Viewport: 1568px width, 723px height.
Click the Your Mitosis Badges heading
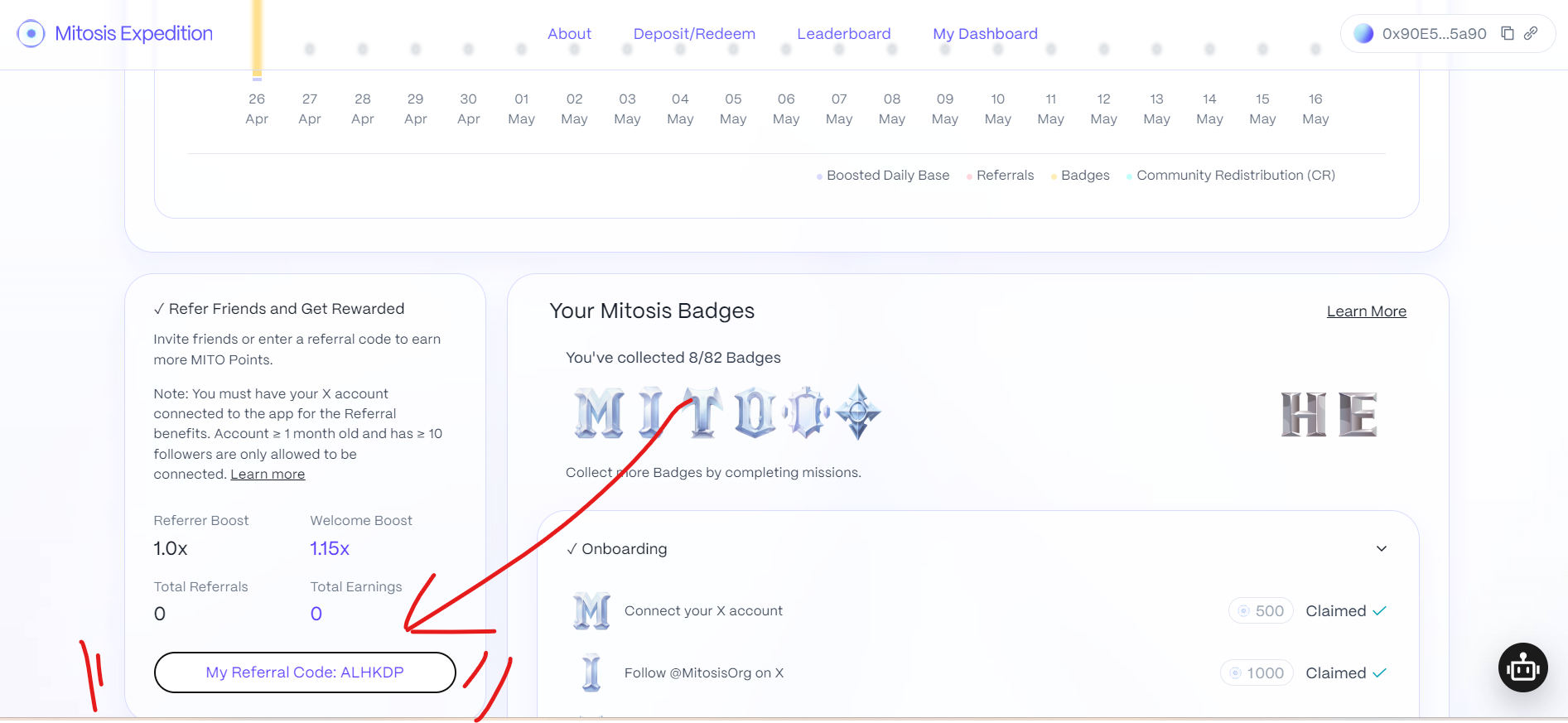pos(652,311)
